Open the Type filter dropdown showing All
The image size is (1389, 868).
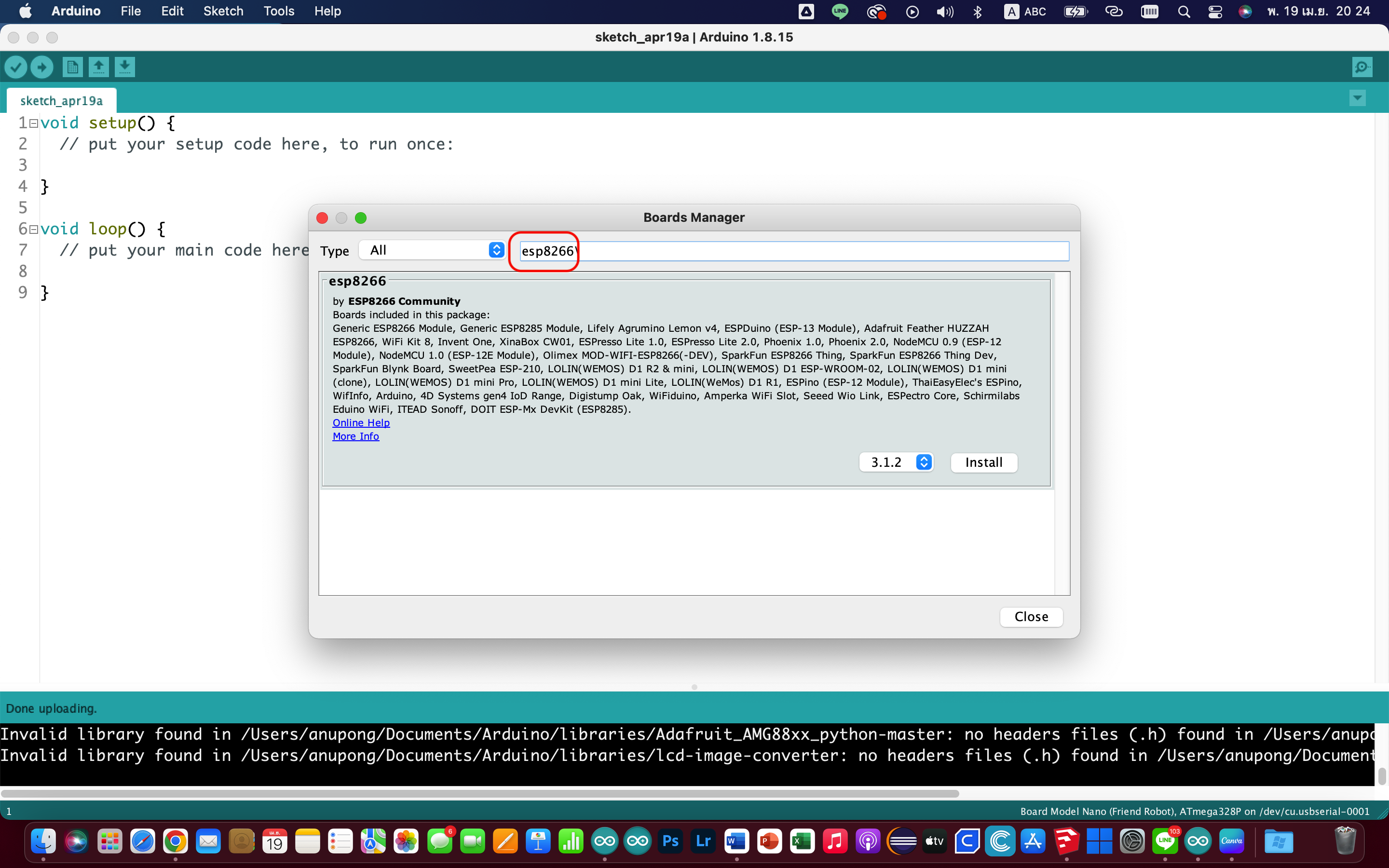(x=432, y=250)
